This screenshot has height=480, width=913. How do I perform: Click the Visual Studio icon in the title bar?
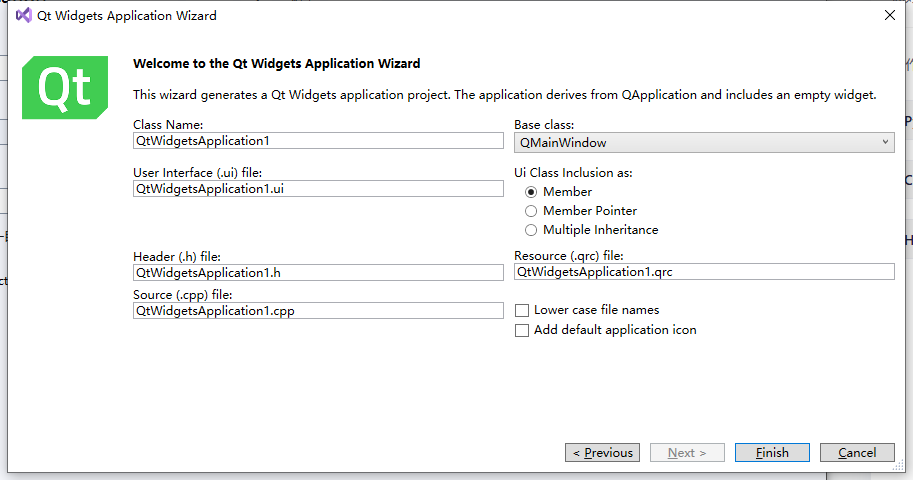(x=24, y=15)
